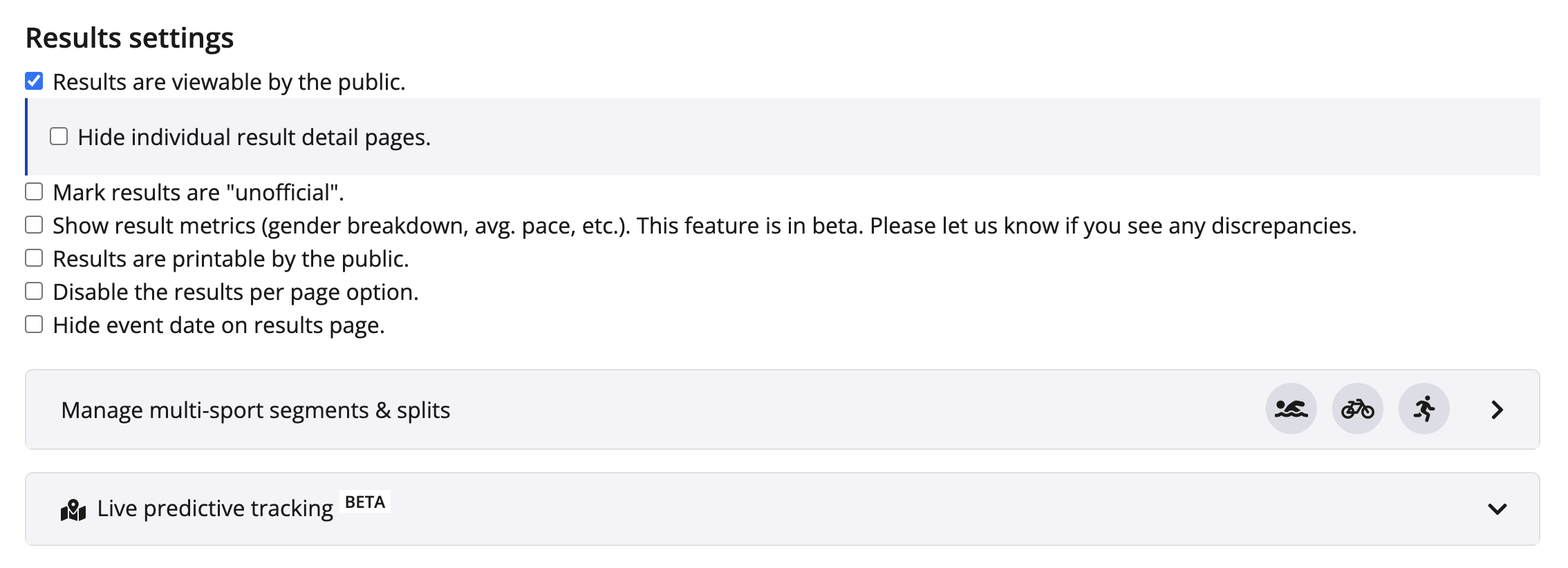1568x568 pixels.
Task: Expand Live predictive tracking with down chevron
Action: (1497, 509)
